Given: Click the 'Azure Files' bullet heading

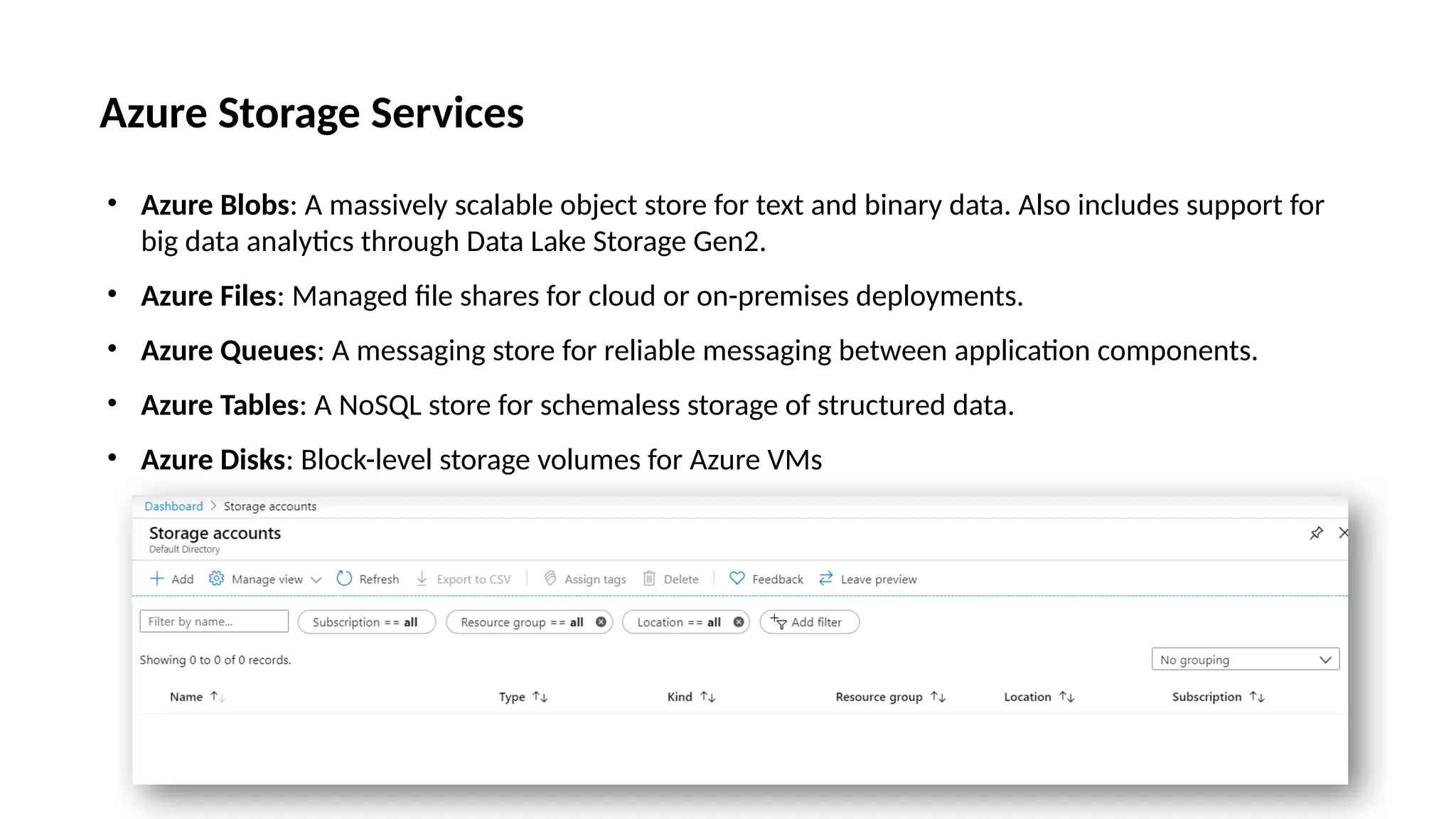Looking at the screenshot, I should click(209, 296).
